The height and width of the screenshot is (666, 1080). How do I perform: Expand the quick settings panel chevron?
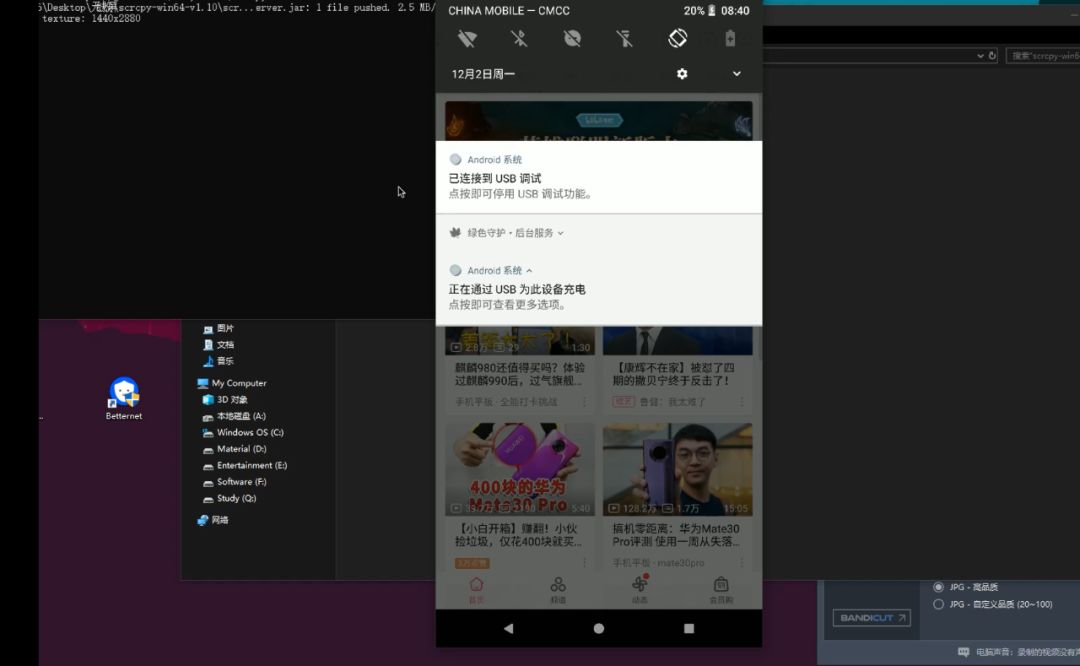pos(736,74)
